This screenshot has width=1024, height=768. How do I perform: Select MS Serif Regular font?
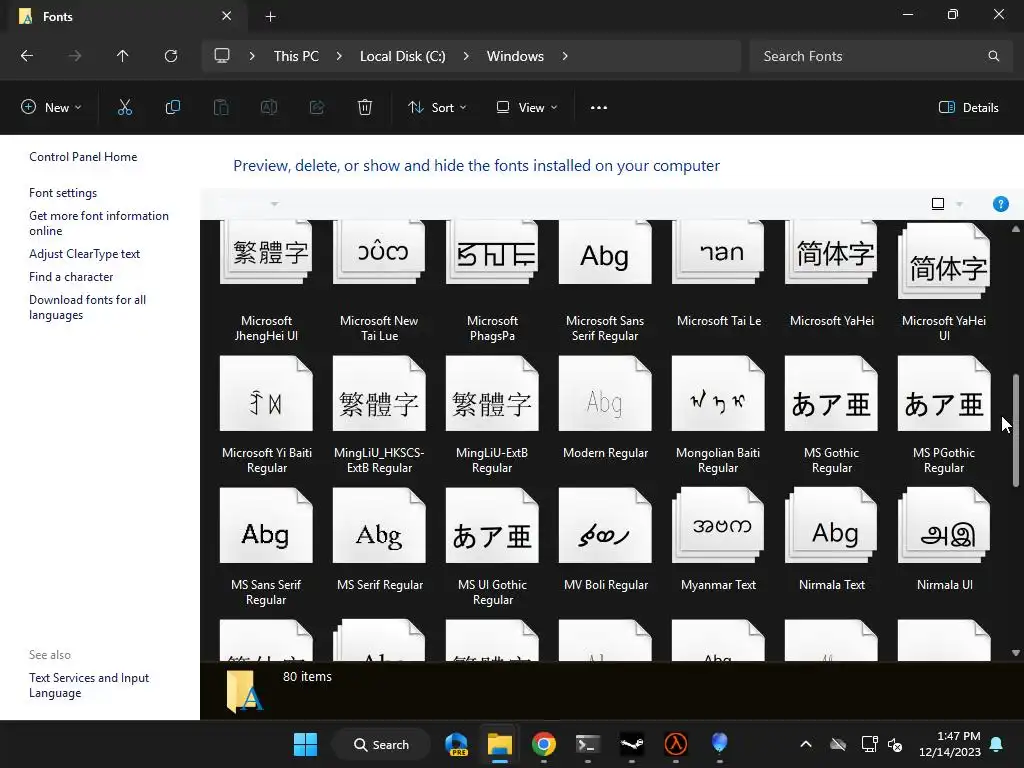click(379, 539)
